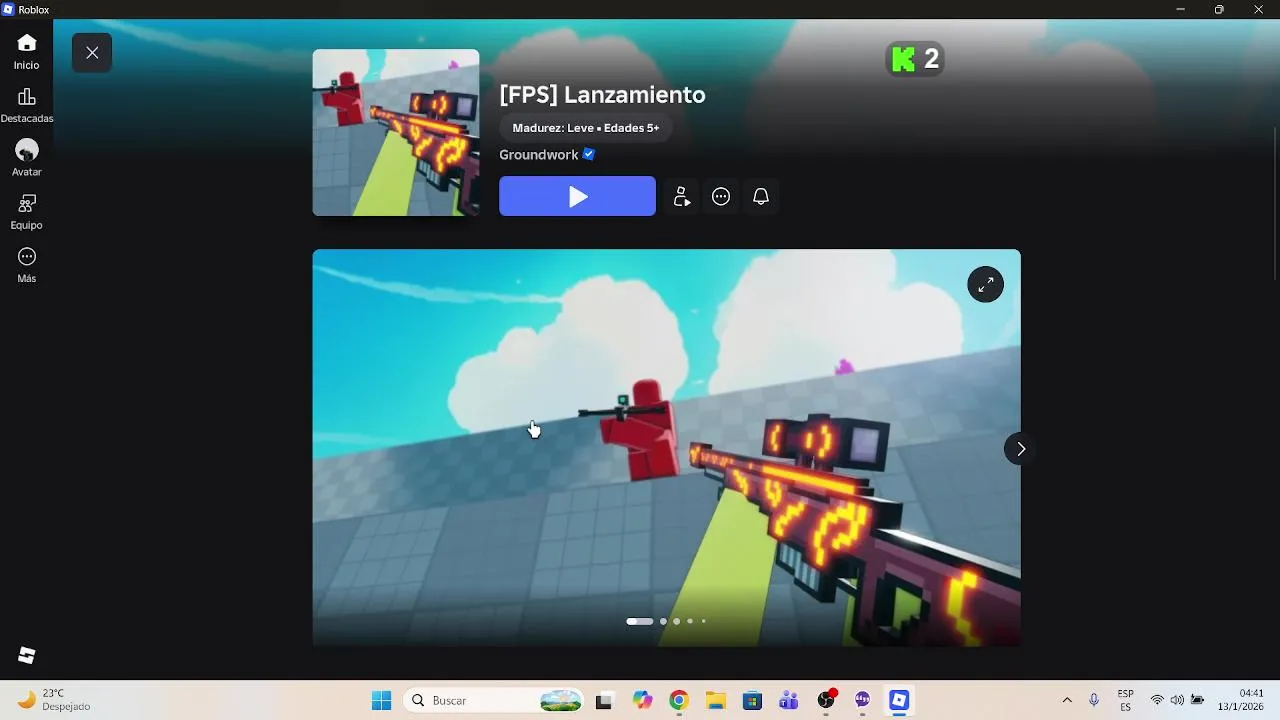The height and width of the screenshot is (720, 1280).
Task: Click the main game screenshot image
Action: point(666,447)
